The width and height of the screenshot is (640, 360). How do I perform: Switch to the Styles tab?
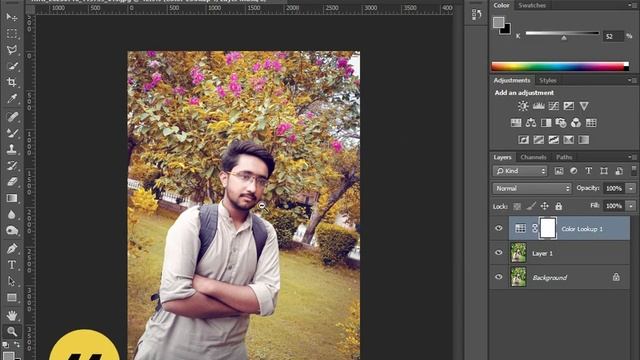pos(548,80)
